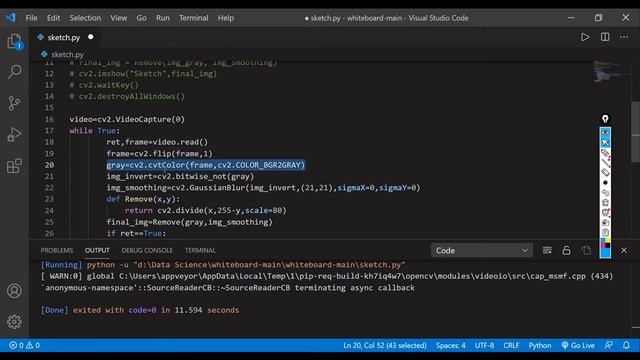Screen dimensions: 640x360
Task: Open the Go menu
Action: [141, 18]
